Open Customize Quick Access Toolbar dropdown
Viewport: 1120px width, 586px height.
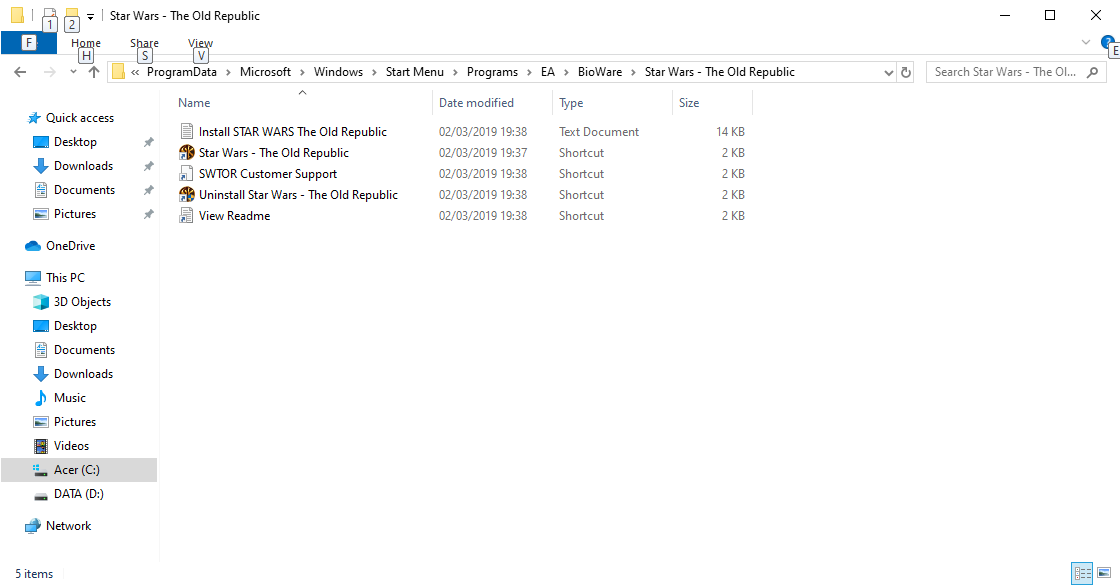tap(91, 16)
